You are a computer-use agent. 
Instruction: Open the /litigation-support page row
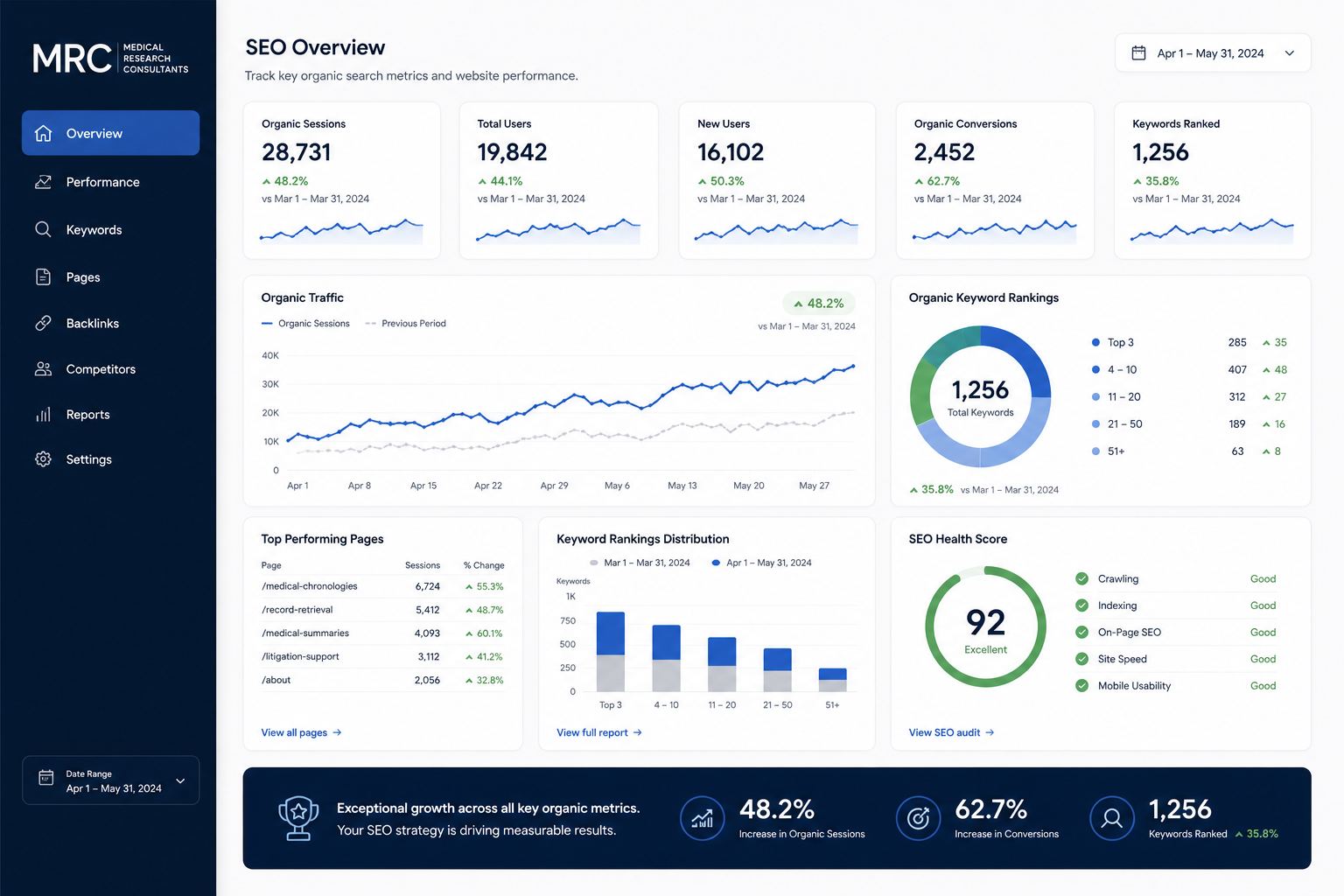tap(382, 656)
